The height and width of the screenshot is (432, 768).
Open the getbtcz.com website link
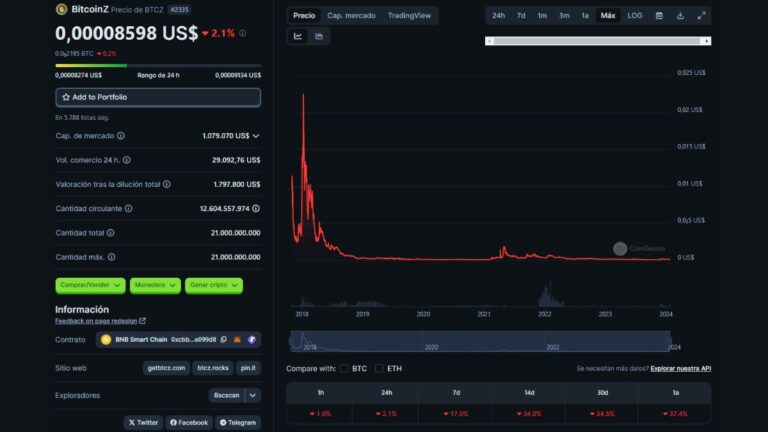click(x=167, y=368)
